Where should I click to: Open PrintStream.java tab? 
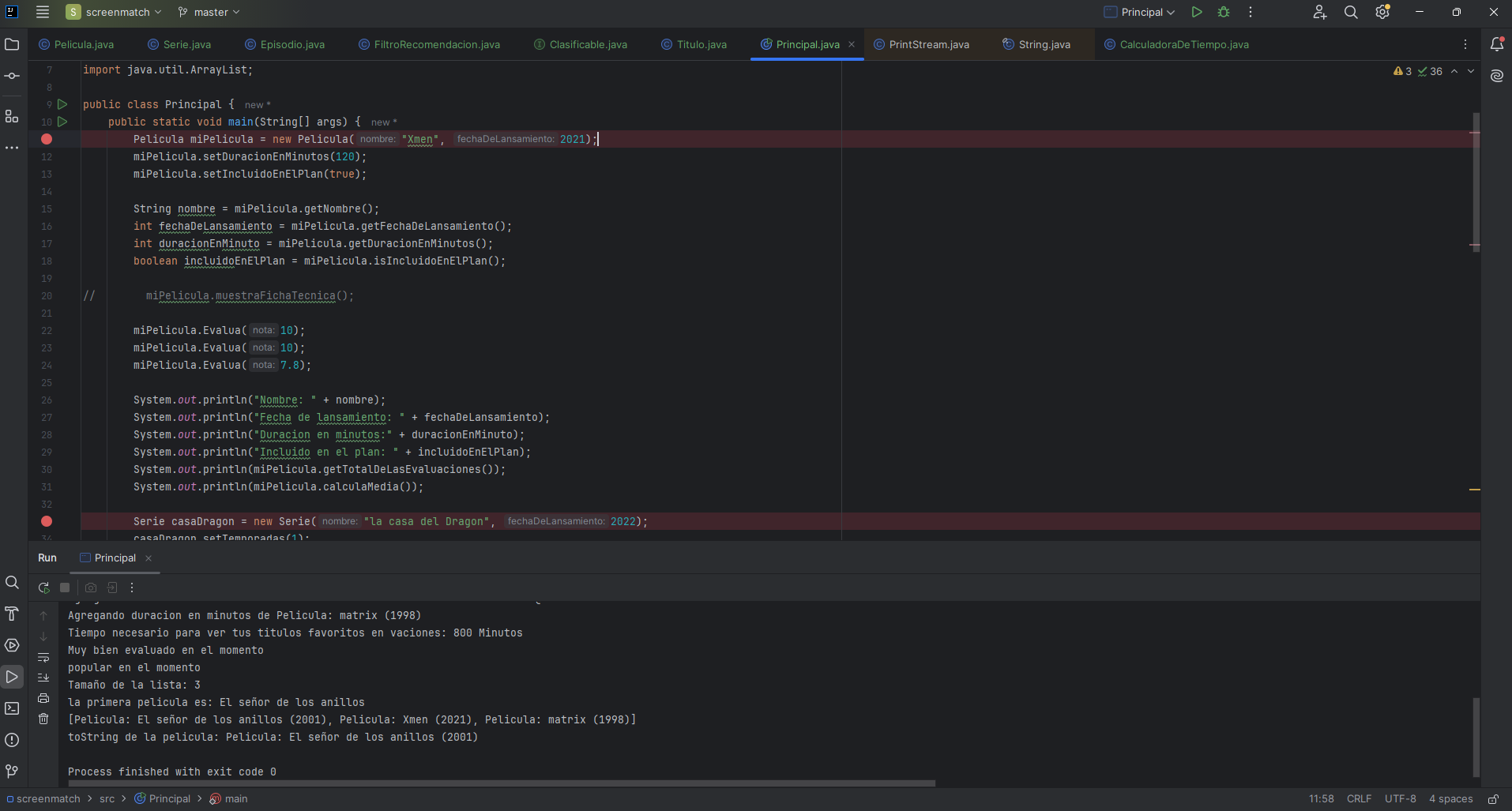(921, 44)
